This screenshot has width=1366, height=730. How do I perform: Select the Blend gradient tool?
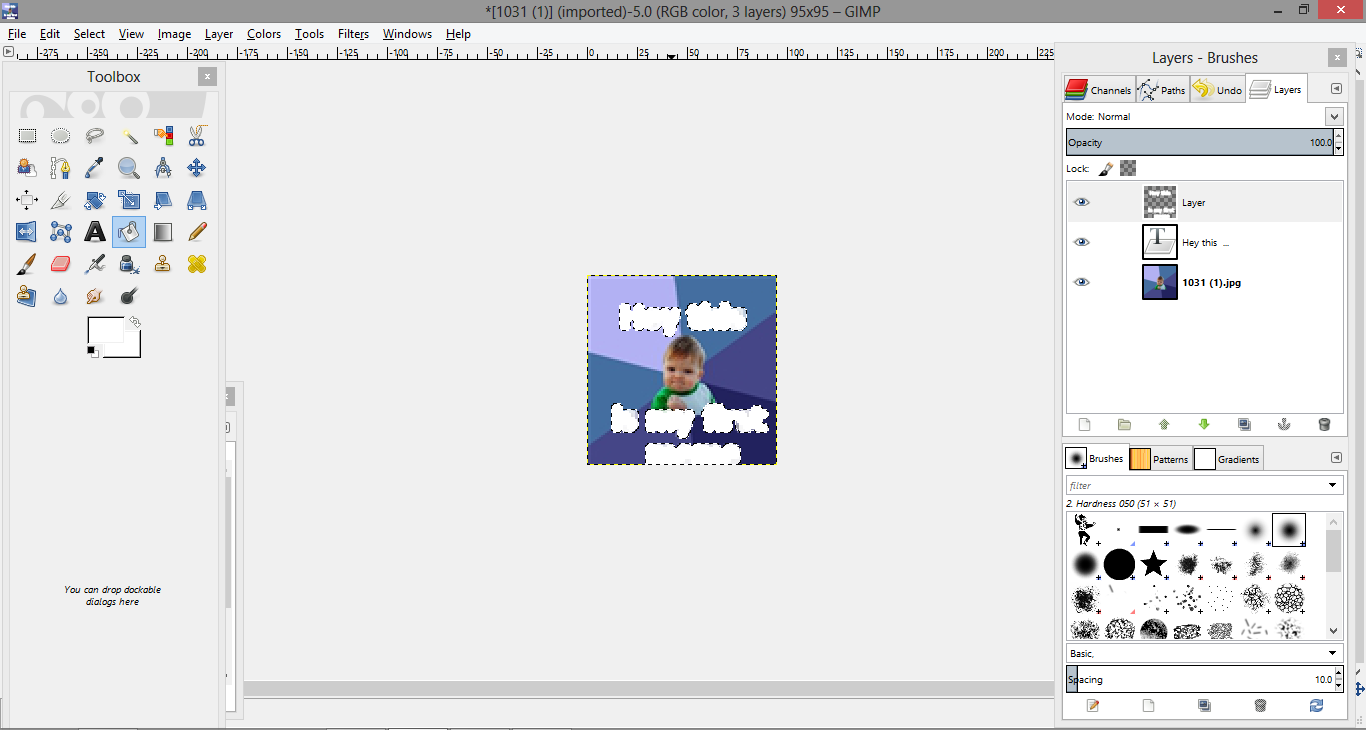pos(163,232)
